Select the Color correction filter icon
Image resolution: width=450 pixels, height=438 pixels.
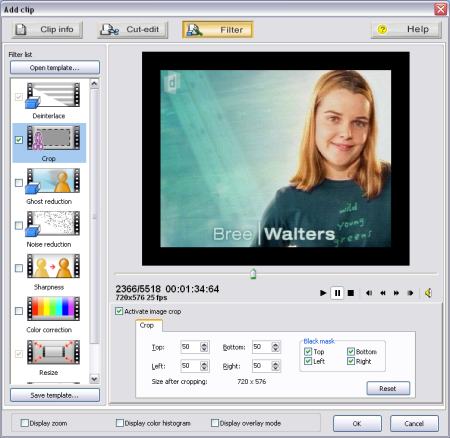tap(53, 309)
